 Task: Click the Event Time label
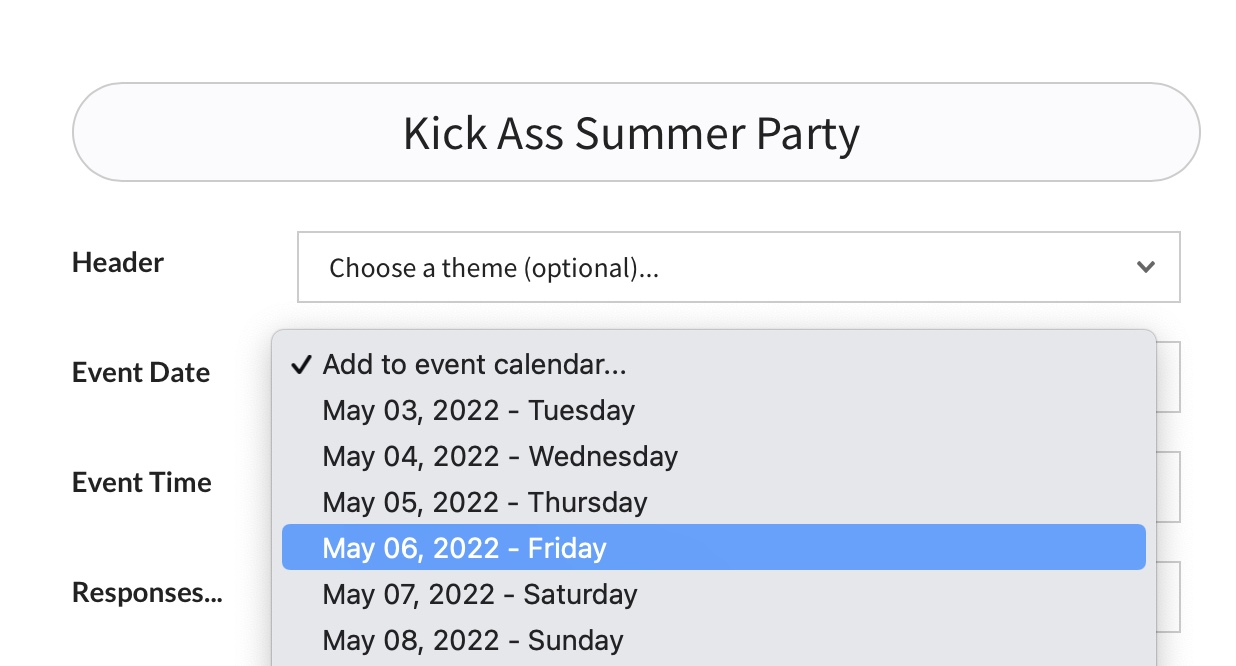coord(142,483)
